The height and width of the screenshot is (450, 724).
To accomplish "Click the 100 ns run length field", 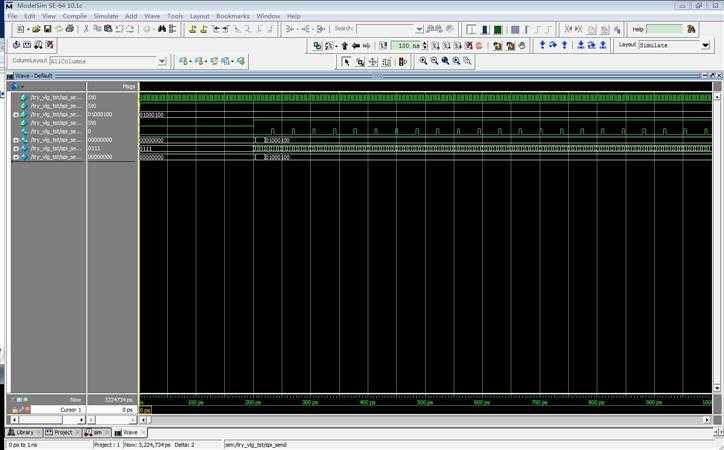I will tap(406, 46).
